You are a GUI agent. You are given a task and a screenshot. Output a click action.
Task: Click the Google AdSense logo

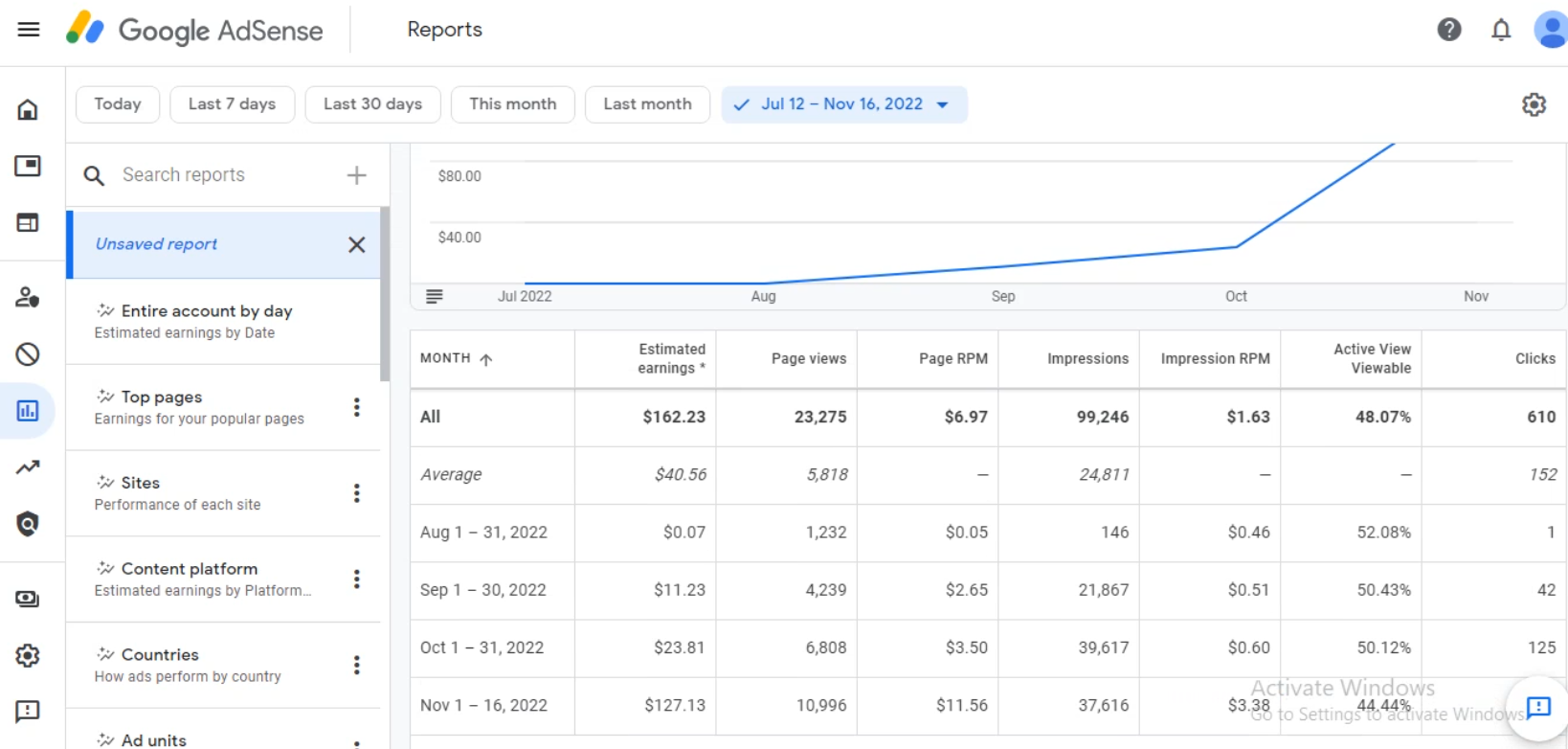194,30
